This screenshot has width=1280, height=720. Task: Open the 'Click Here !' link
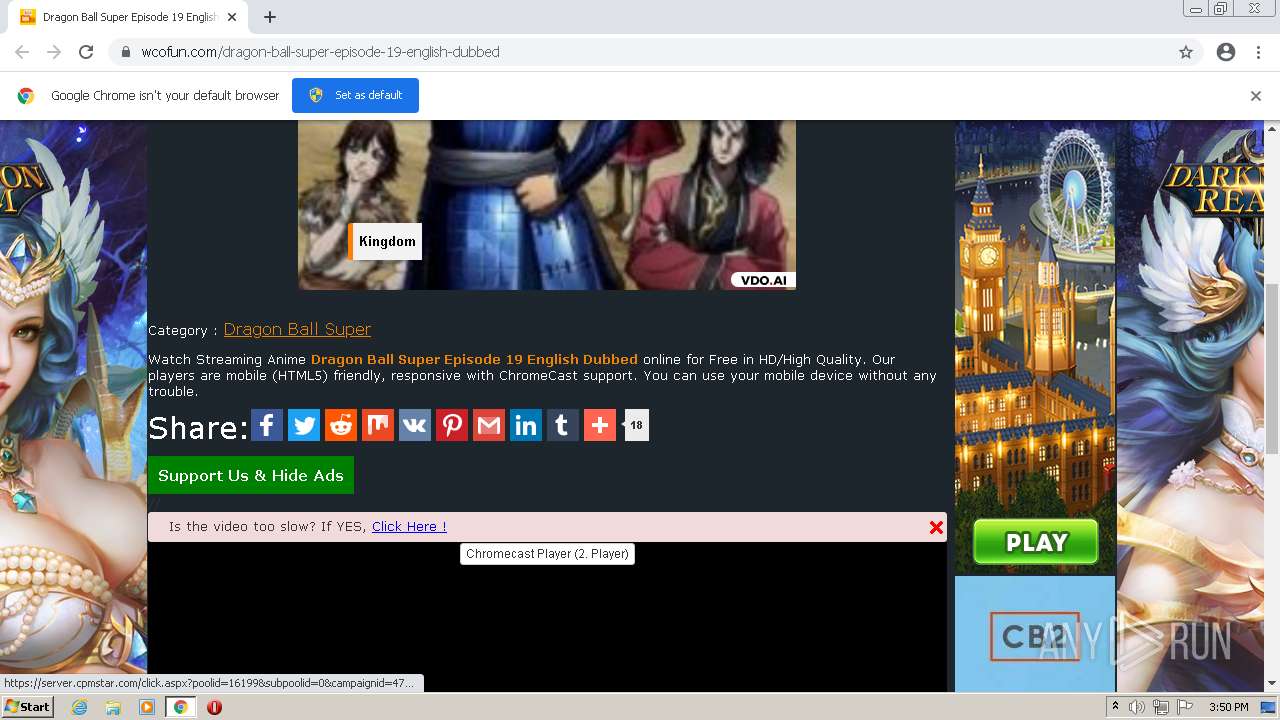pyautogui.click(x=409, y=526)
